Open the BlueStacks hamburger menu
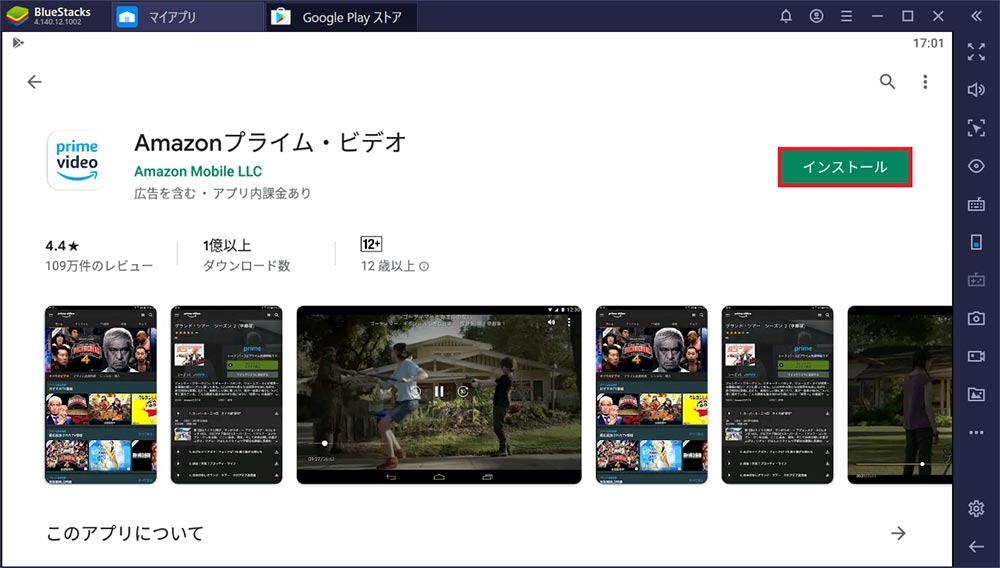The image size is (1000, 568). tap(846, 17)
